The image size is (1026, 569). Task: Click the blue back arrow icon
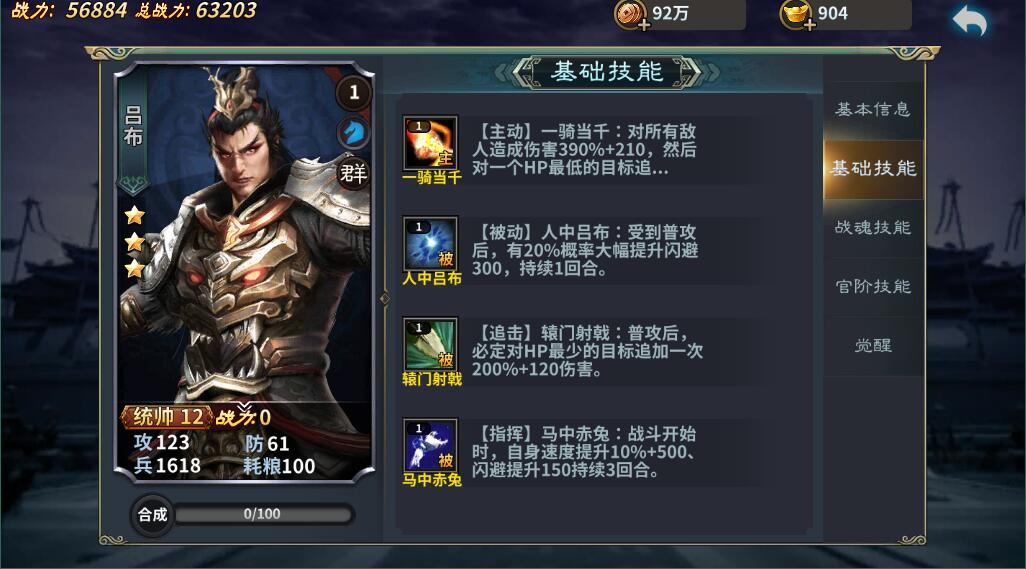click(x=970, y=20)
